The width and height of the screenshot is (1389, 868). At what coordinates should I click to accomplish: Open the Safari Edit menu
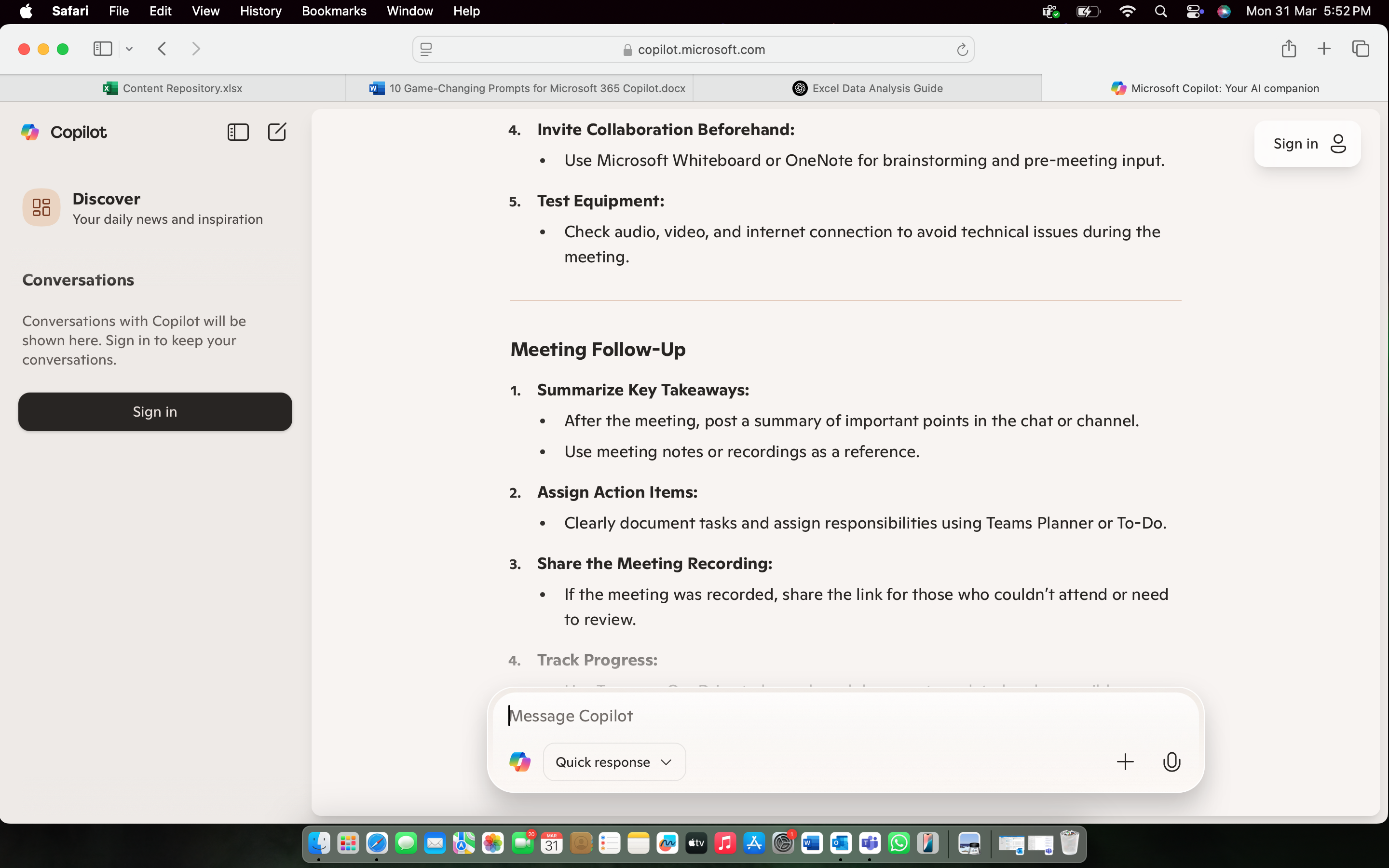click(x=160, y=12)
